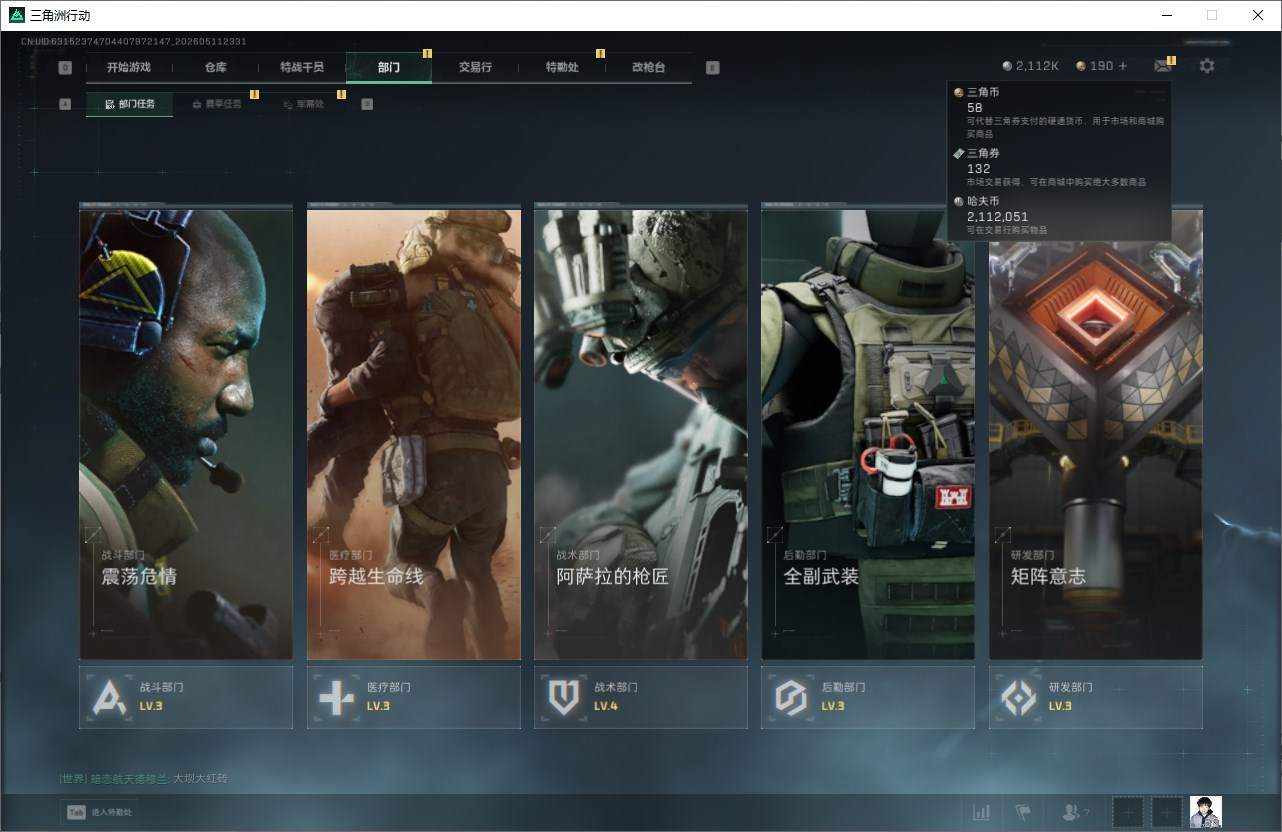Switch to the 交易行 tab

pos(475,67)
